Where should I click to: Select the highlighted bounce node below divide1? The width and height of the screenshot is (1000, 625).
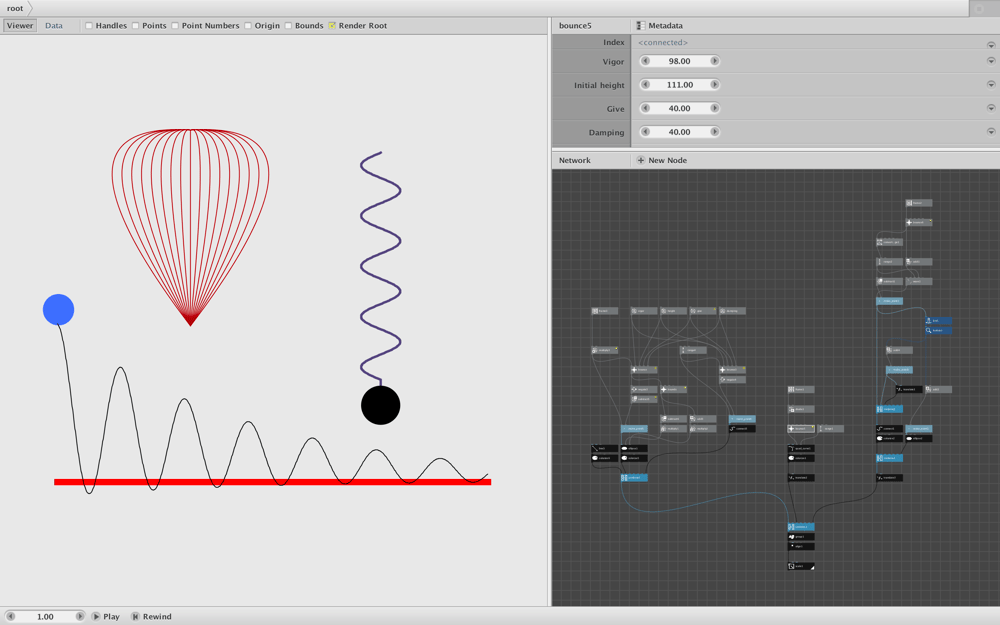point(801,429)
